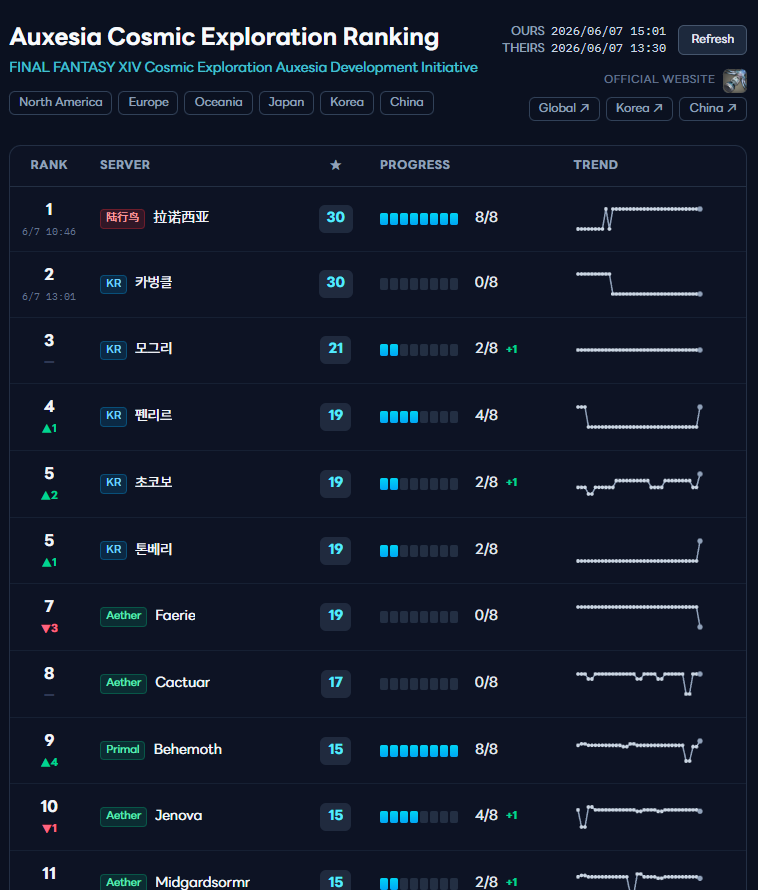The width and height of the screenshot is (758, 890).
Task: Click the Aether tag beside Faerie
Action: [x=123, y=616]
